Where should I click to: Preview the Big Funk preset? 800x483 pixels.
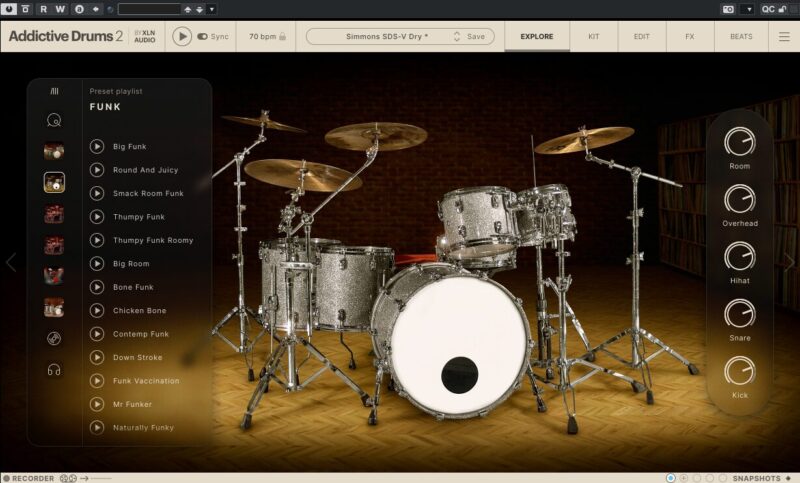coord(97,146)
